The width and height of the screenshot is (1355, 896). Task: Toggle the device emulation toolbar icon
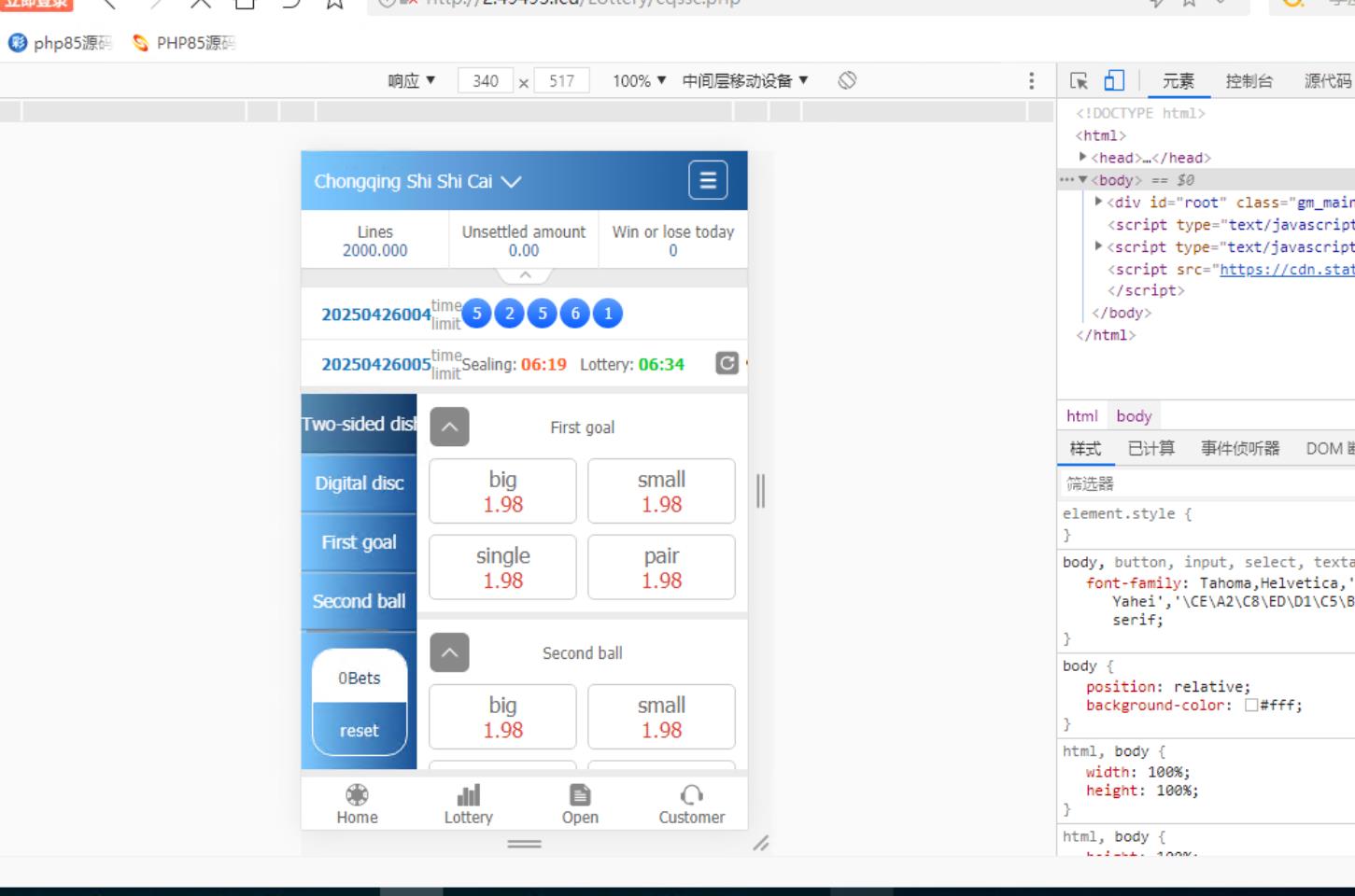(1114, 81)
